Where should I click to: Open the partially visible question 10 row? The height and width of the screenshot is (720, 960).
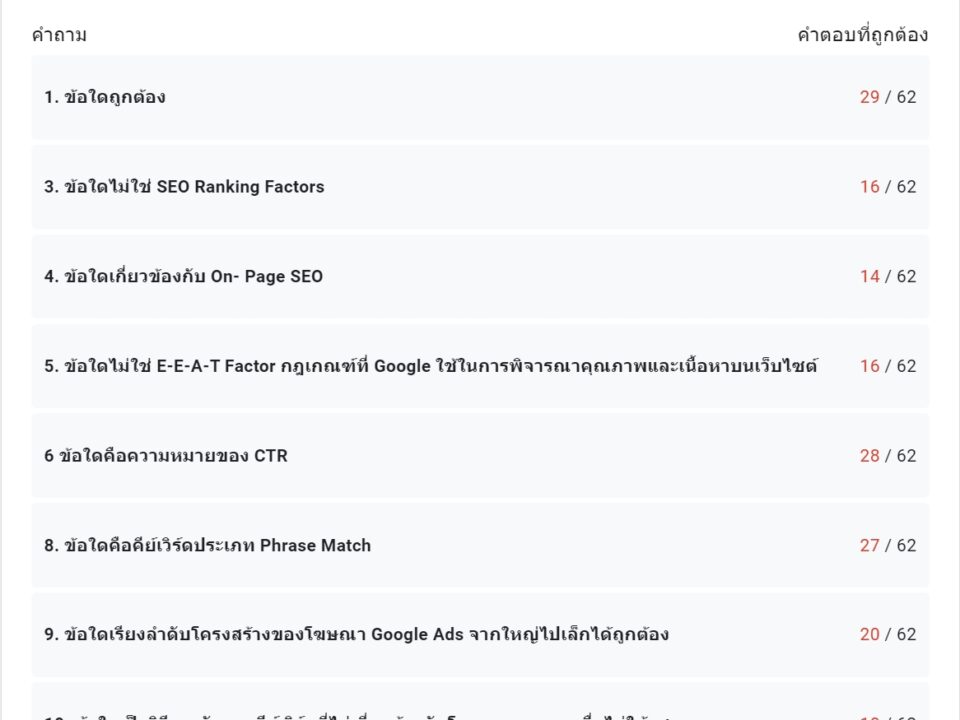pyautogui.click(x=480, y=702)
